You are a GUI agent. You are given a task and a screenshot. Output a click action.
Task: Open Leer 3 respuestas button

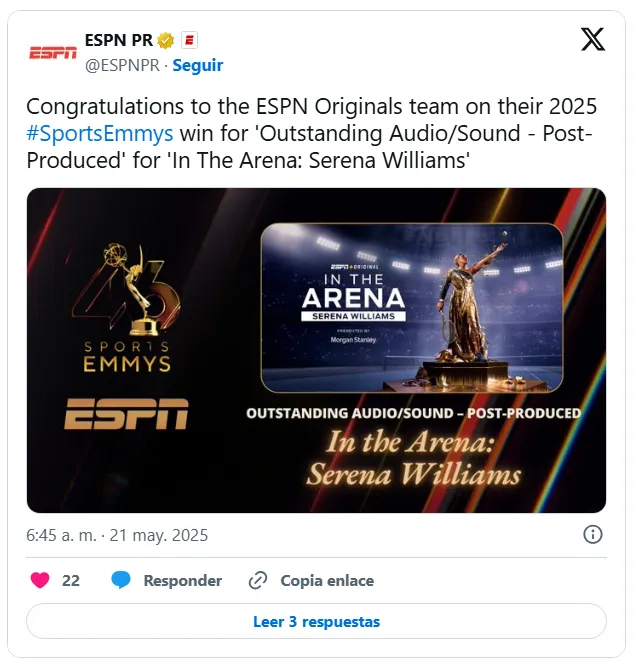[x=316, y=621]
